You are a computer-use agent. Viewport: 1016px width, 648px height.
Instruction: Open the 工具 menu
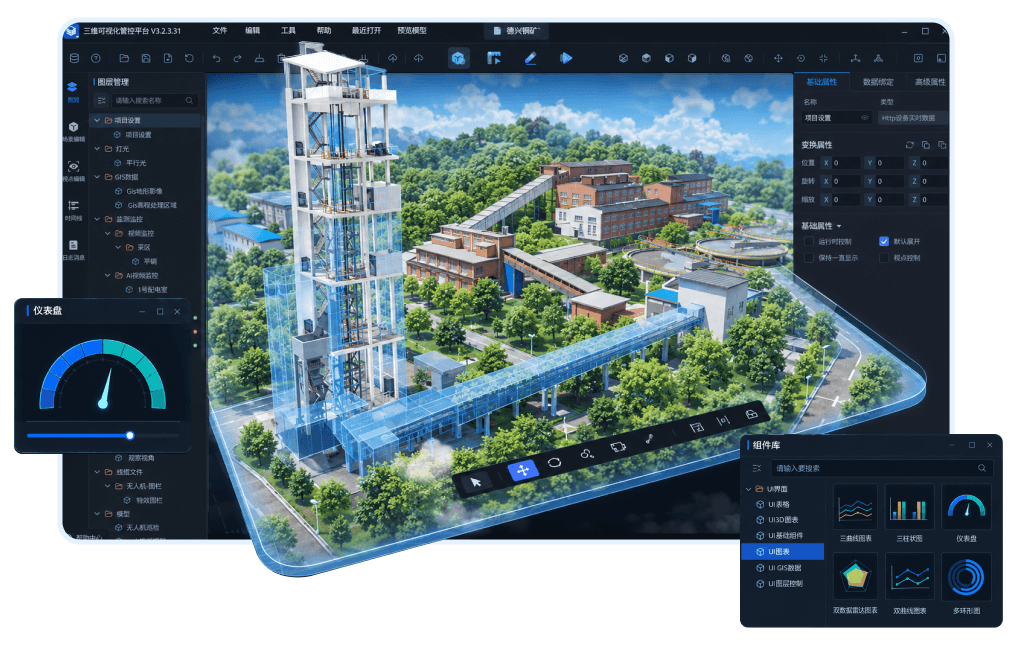(288, 30)
